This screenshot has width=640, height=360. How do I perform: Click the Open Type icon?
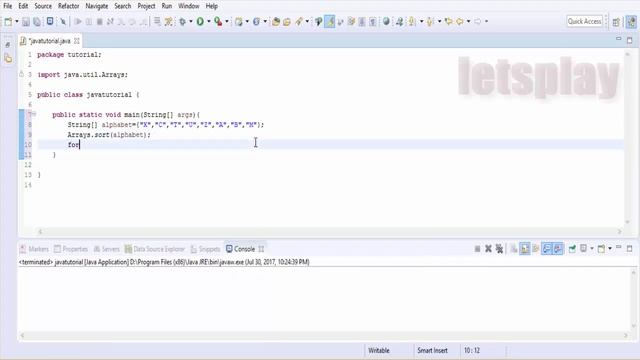pyautogui.click(x=276, y=22)
